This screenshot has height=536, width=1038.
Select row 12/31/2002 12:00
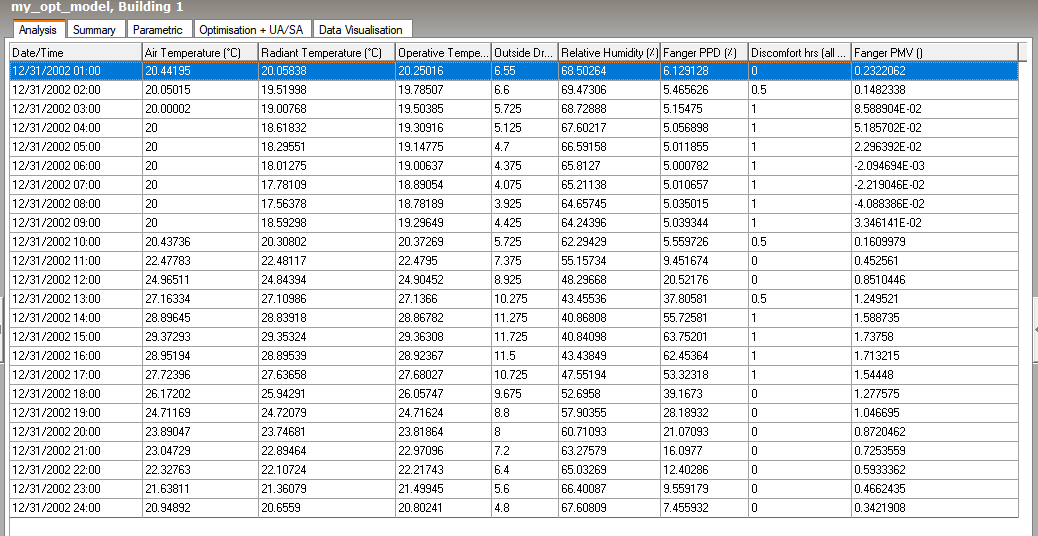point(514,279)
